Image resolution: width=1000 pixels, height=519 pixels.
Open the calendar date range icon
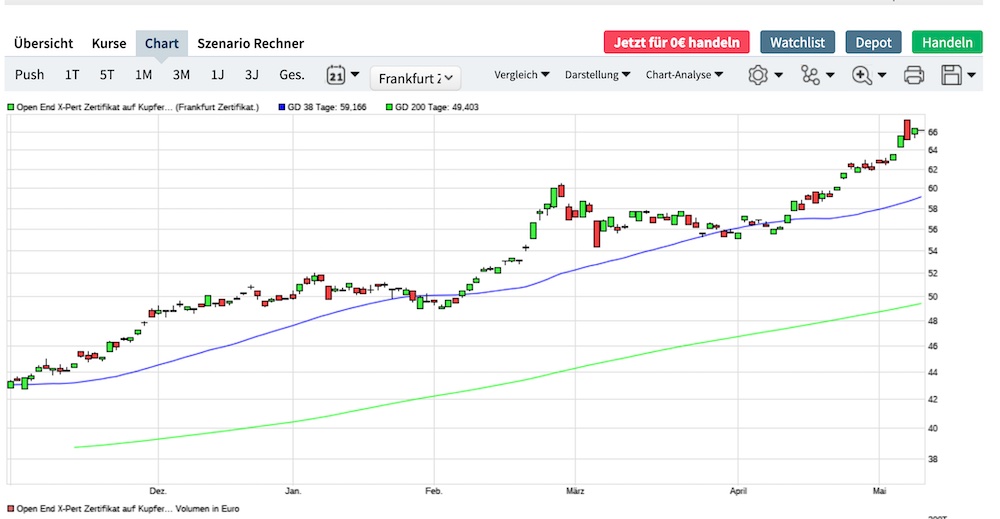[336, 75]
